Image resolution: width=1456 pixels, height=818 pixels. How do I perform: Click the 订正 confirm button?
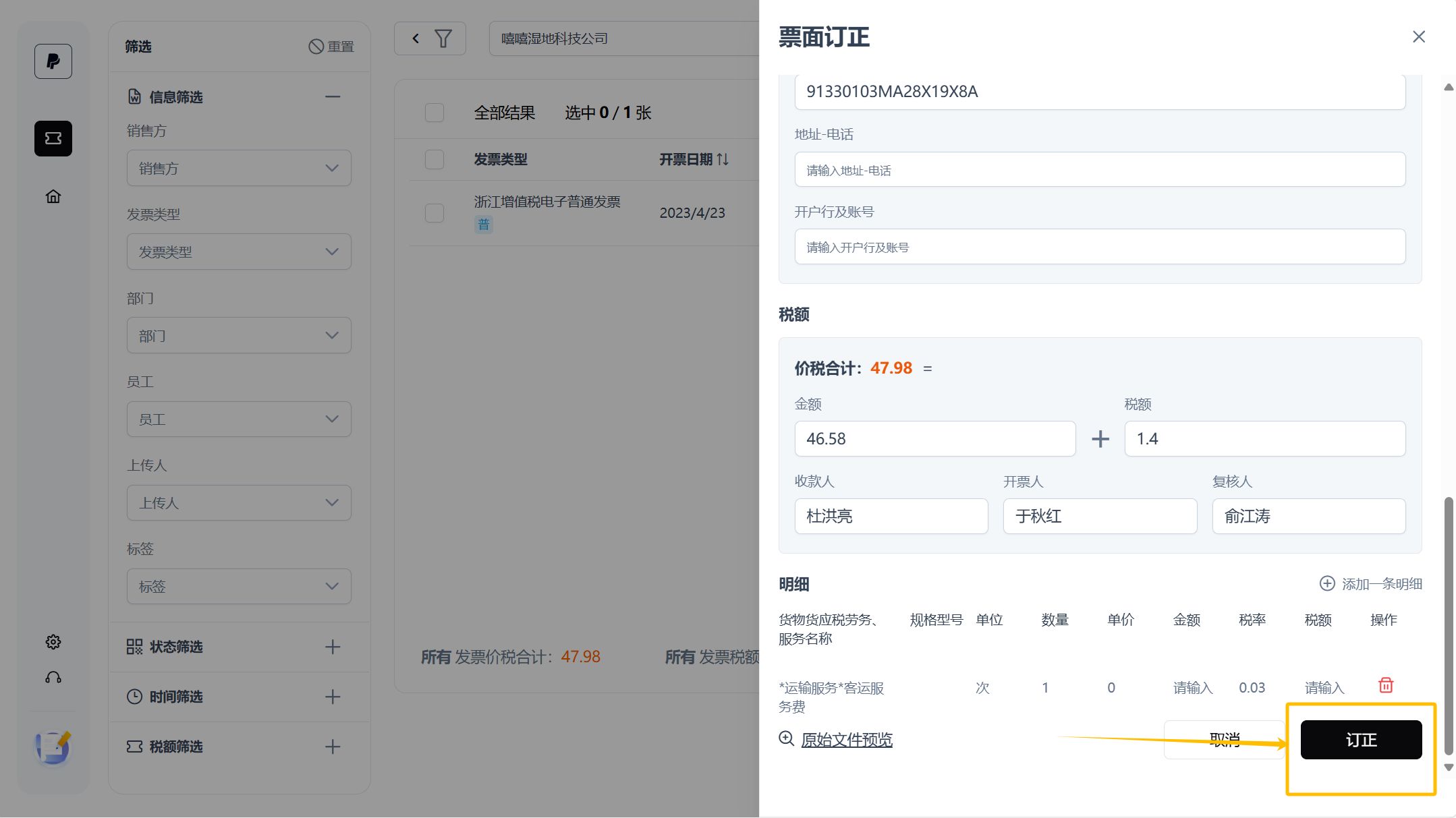click(x=1361, y=740)
